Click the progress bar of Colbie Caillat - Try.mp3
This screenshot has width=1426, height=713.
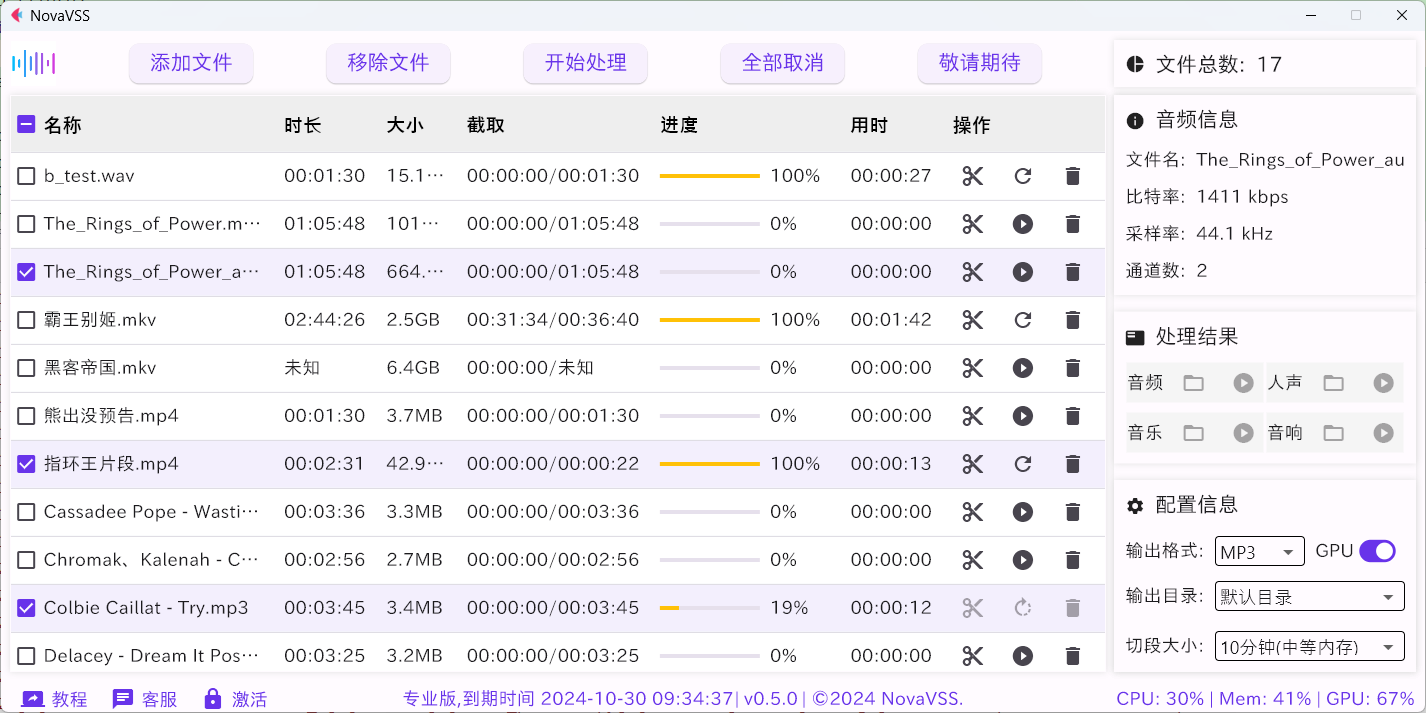(710, 607)
